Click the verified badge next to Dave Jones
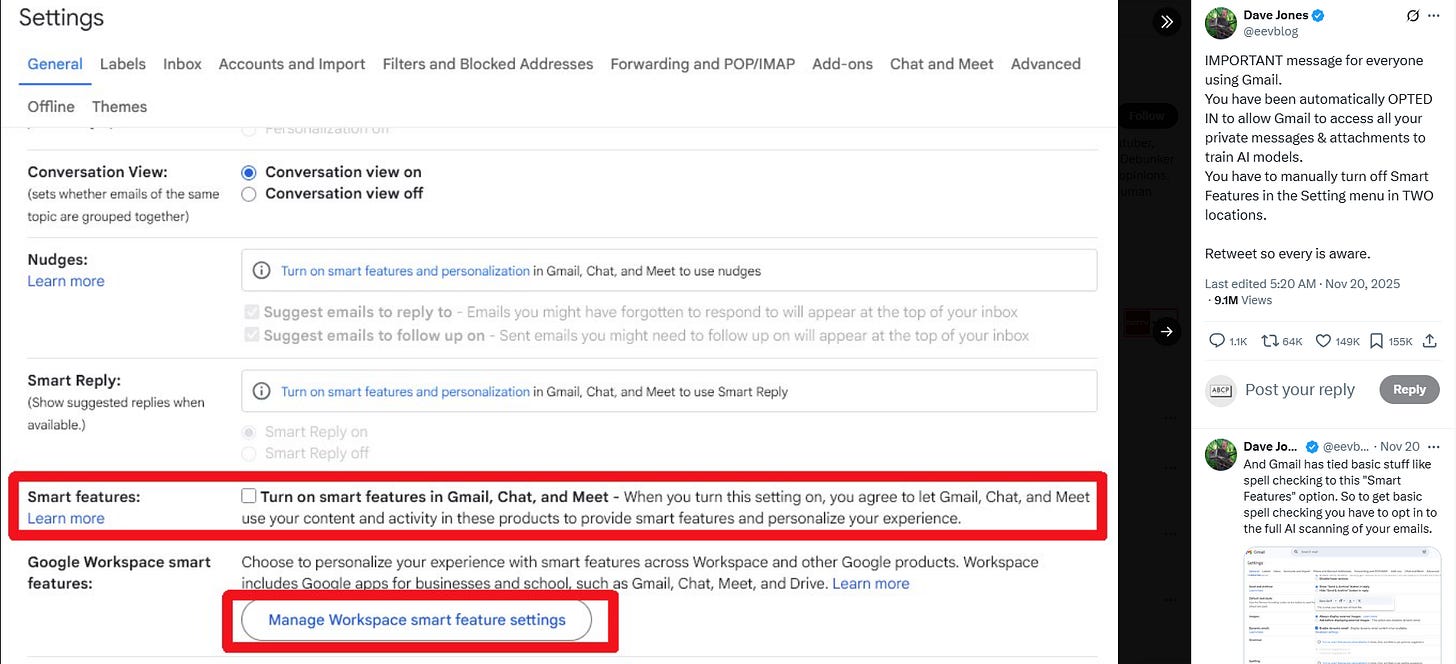 [1319, 16]
